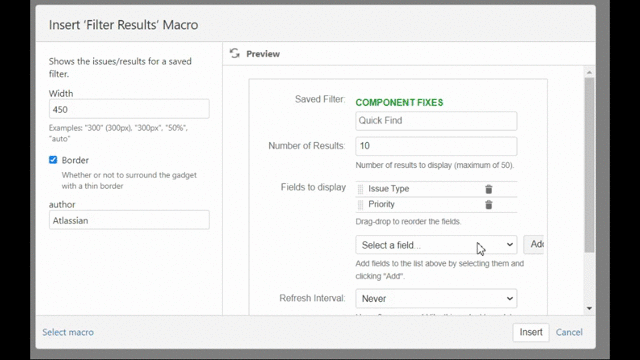Click the Priority field row
Screen dimensions: 640x360
(x=436, y=204)
